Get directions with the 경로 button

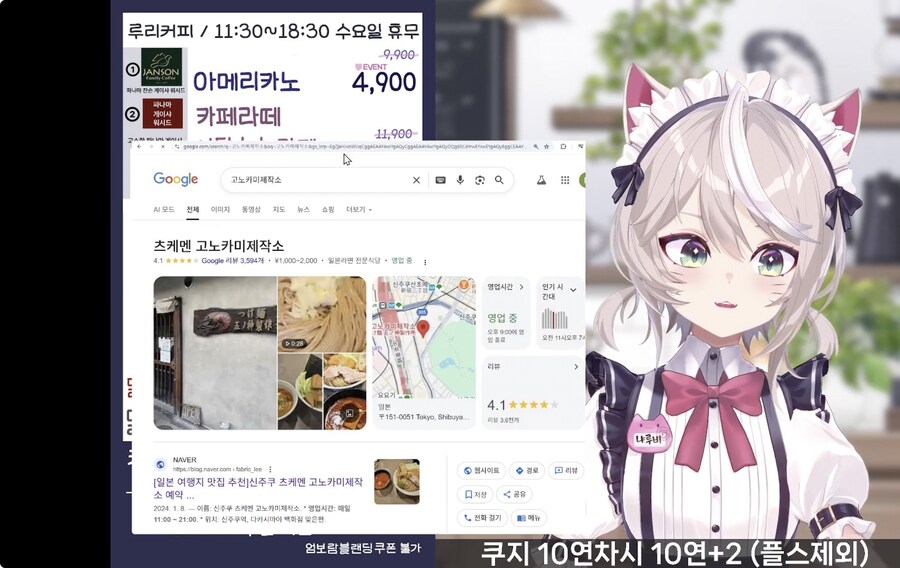tap(526, 470)
